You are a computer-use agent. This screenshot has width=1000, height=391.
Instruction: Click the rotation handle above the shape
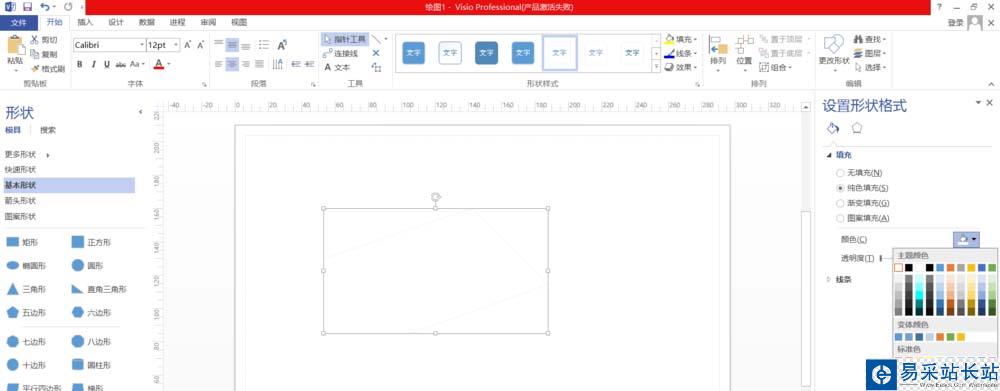coord(436,196)
